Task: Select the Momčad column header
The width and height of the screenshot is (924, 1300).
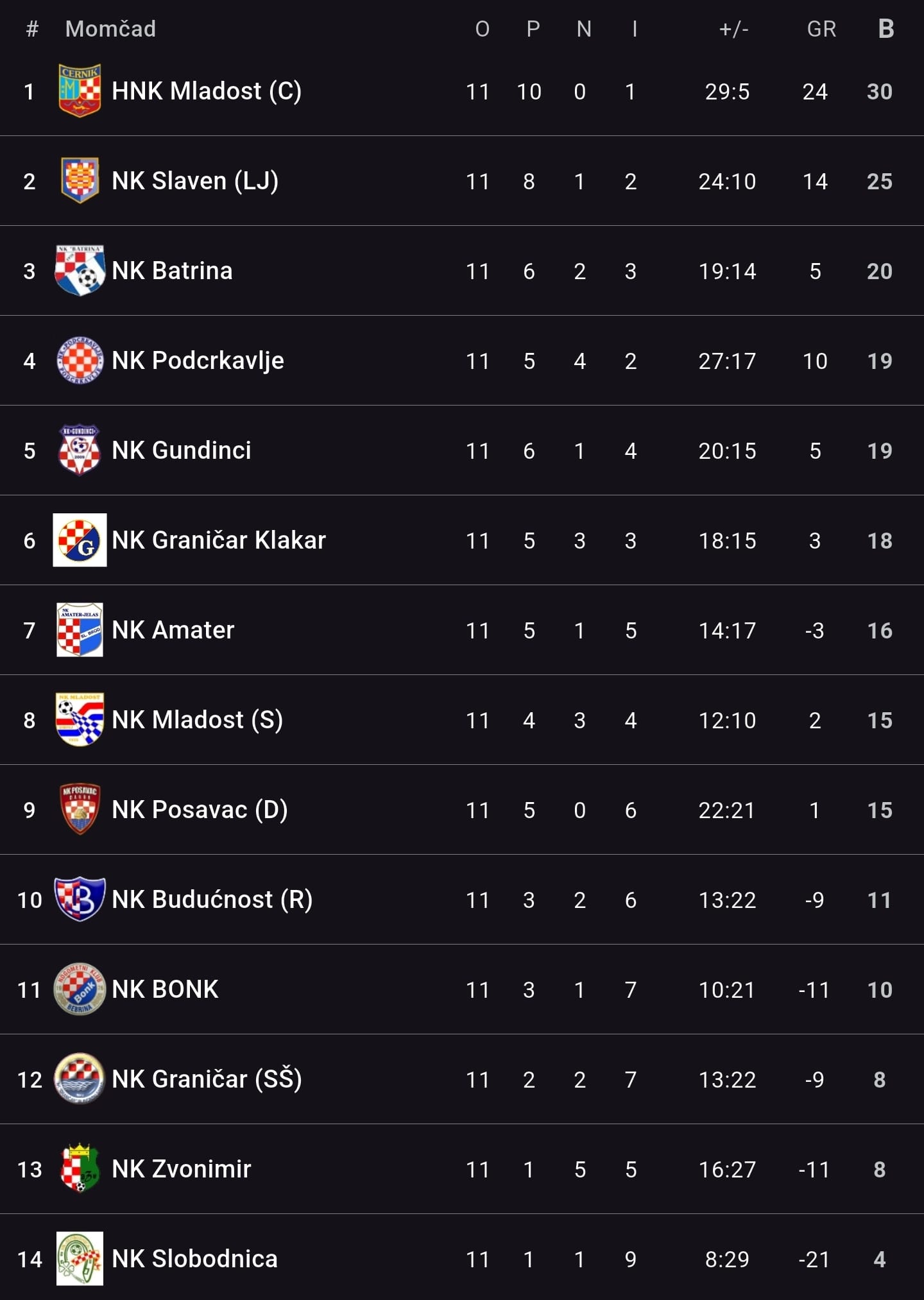Action: [110, 29]
